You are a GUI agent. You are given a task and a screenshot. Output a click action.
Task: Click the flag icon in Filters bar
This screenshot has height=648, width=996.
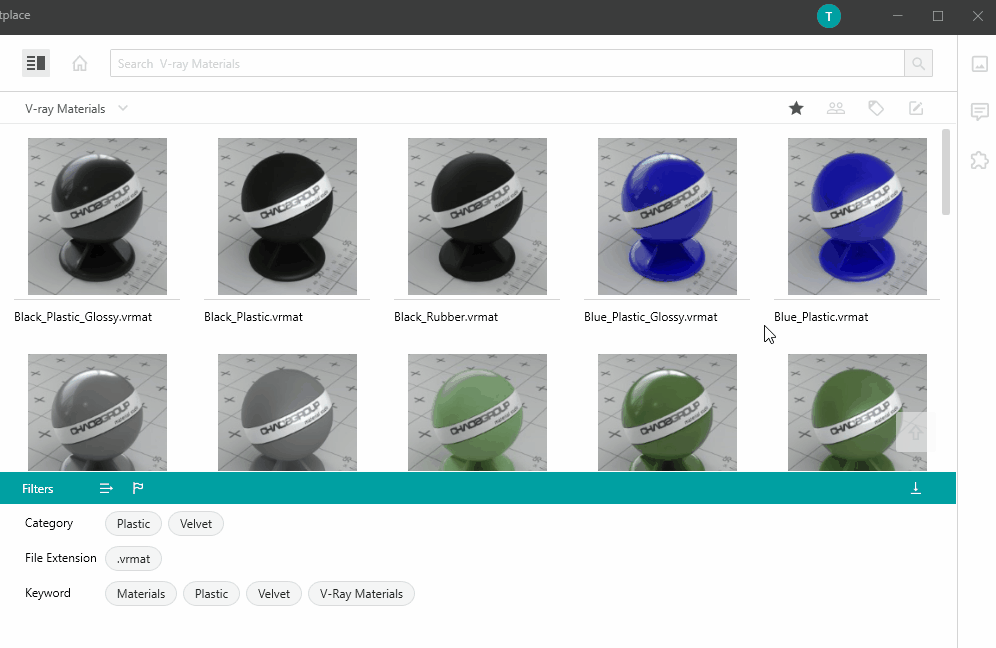pos(138,488)
